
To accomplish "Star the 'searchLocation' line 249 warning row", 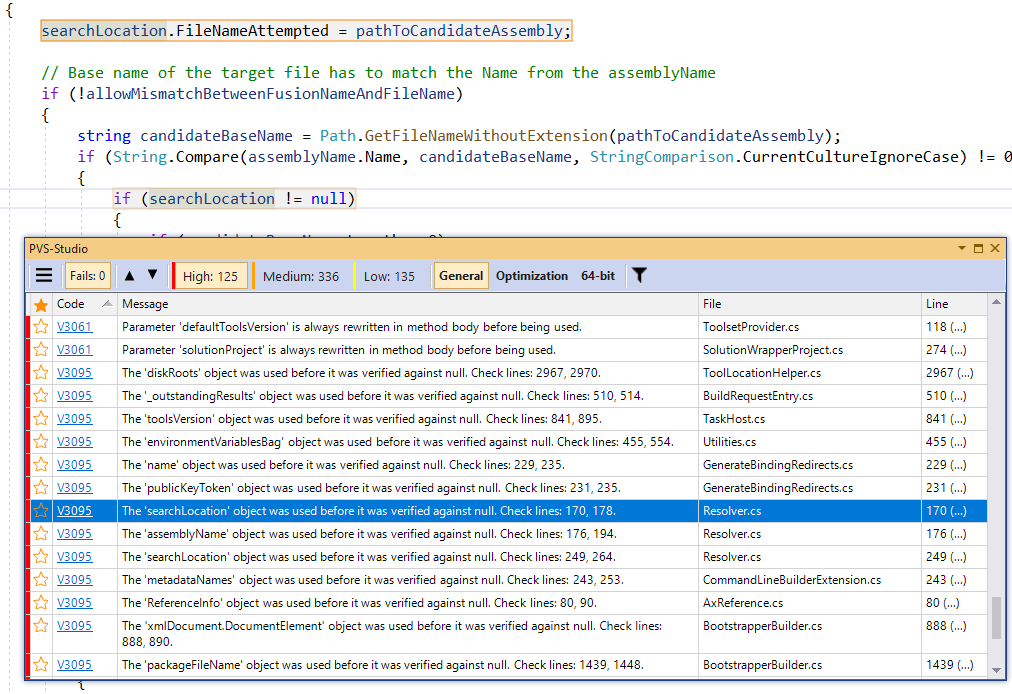I will [x=41, y=556].
